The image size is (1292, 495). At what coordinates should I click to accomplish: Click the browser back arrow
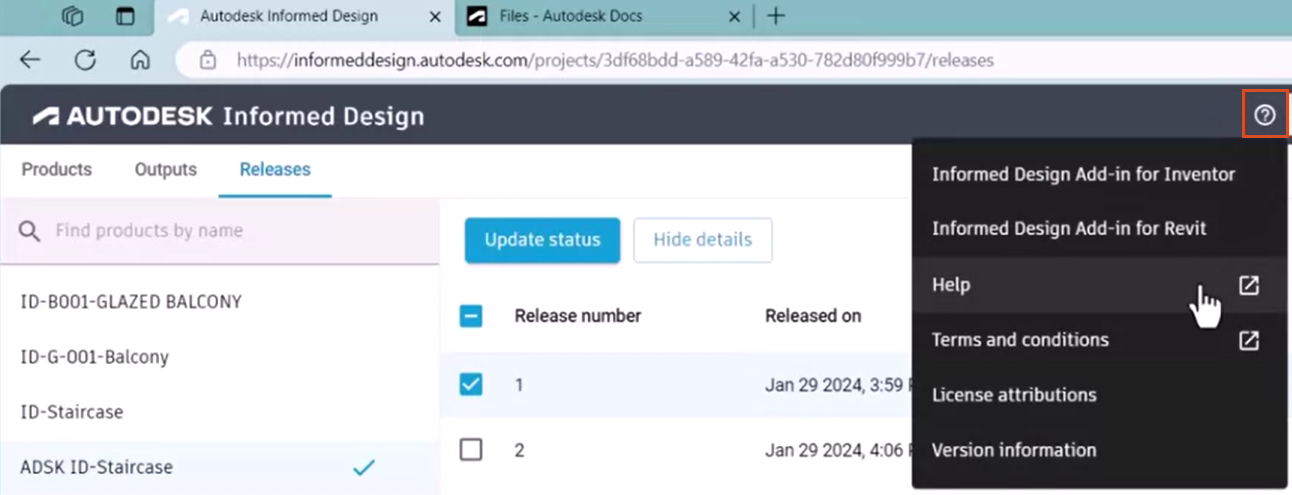30,60
